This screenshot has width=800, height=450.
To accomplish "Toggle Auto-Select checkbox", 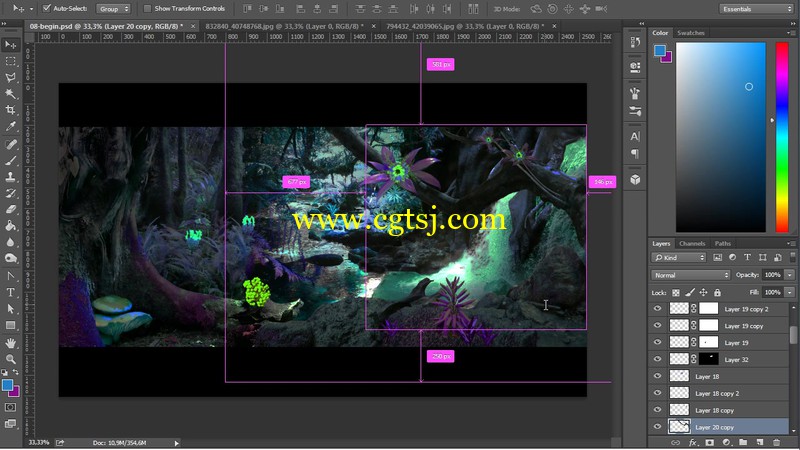I will tap(46, 8).
